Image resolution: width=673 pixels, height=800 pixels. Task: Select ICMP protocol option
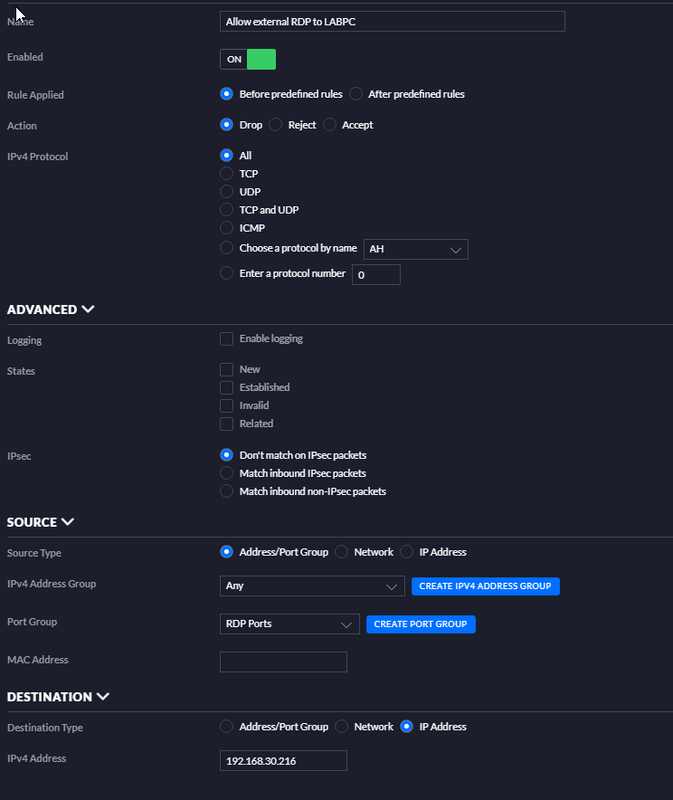pyautogui.click(x=226, y=228)
